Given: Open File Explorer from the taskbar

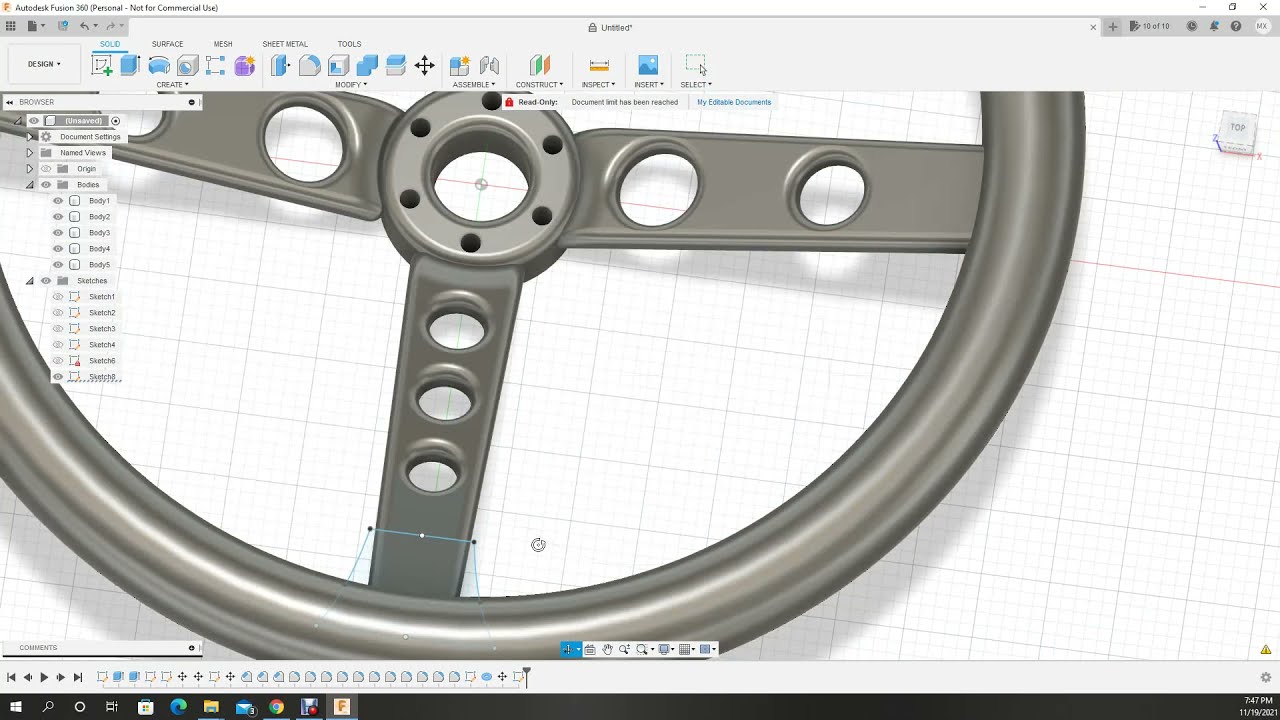Looking at the screenshot, I should 211,707.
